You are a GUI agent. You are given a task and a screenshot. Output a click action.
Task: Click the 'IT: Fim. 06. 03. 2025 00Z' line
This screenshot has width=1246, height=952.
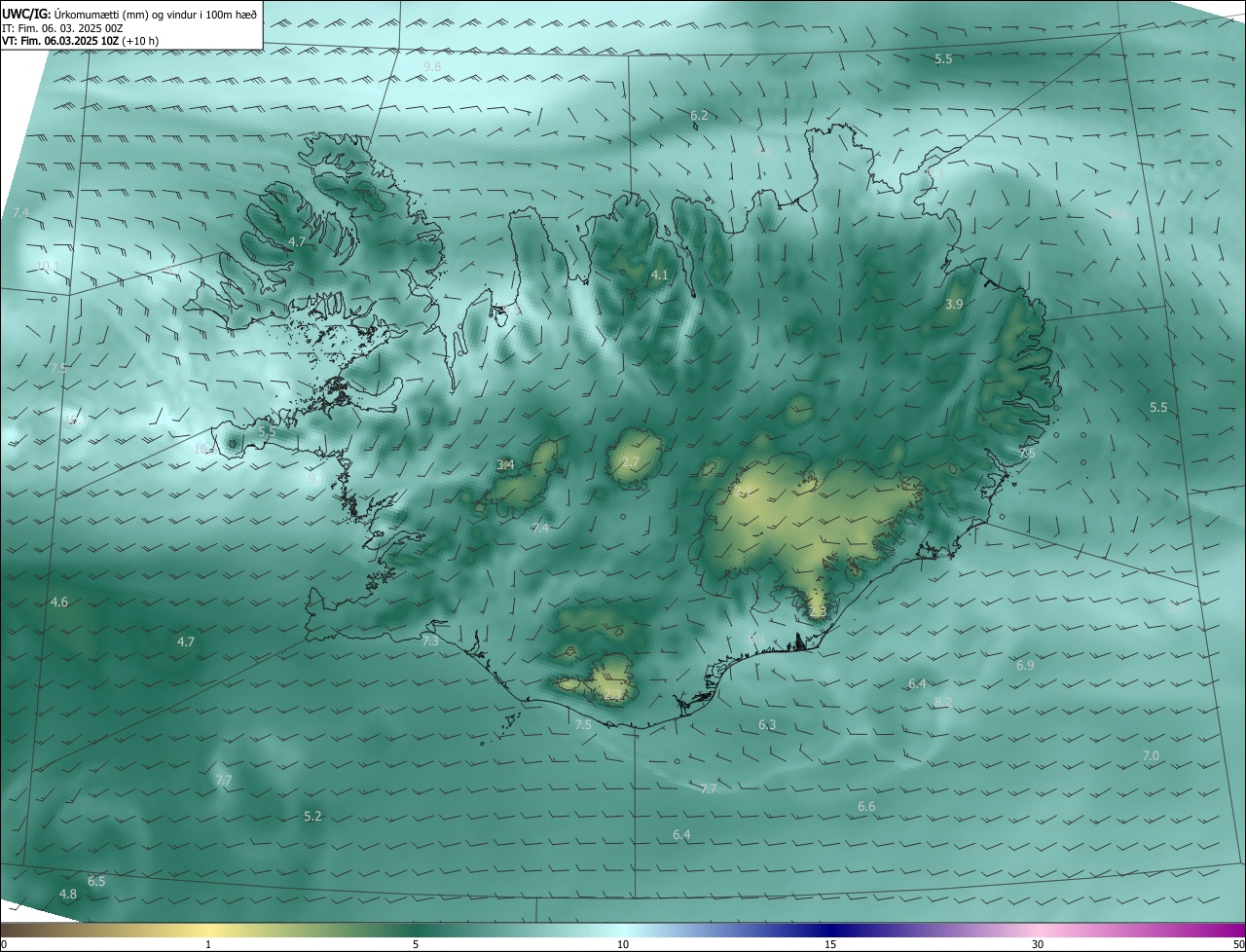[x=62, y=28]
